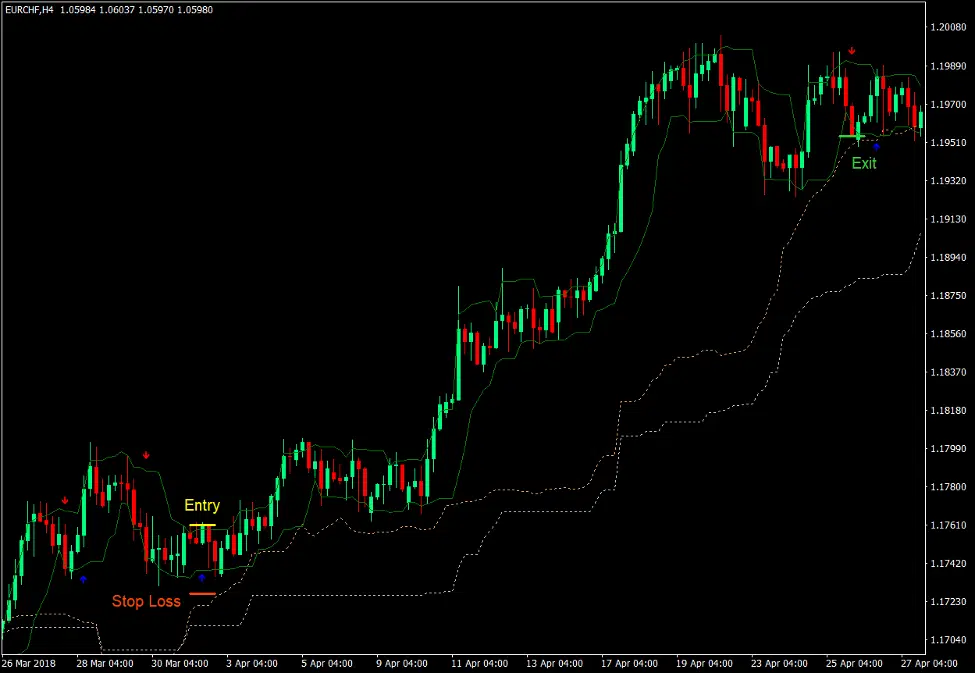Select the orange Stop Loss text label

pos(147,601)
